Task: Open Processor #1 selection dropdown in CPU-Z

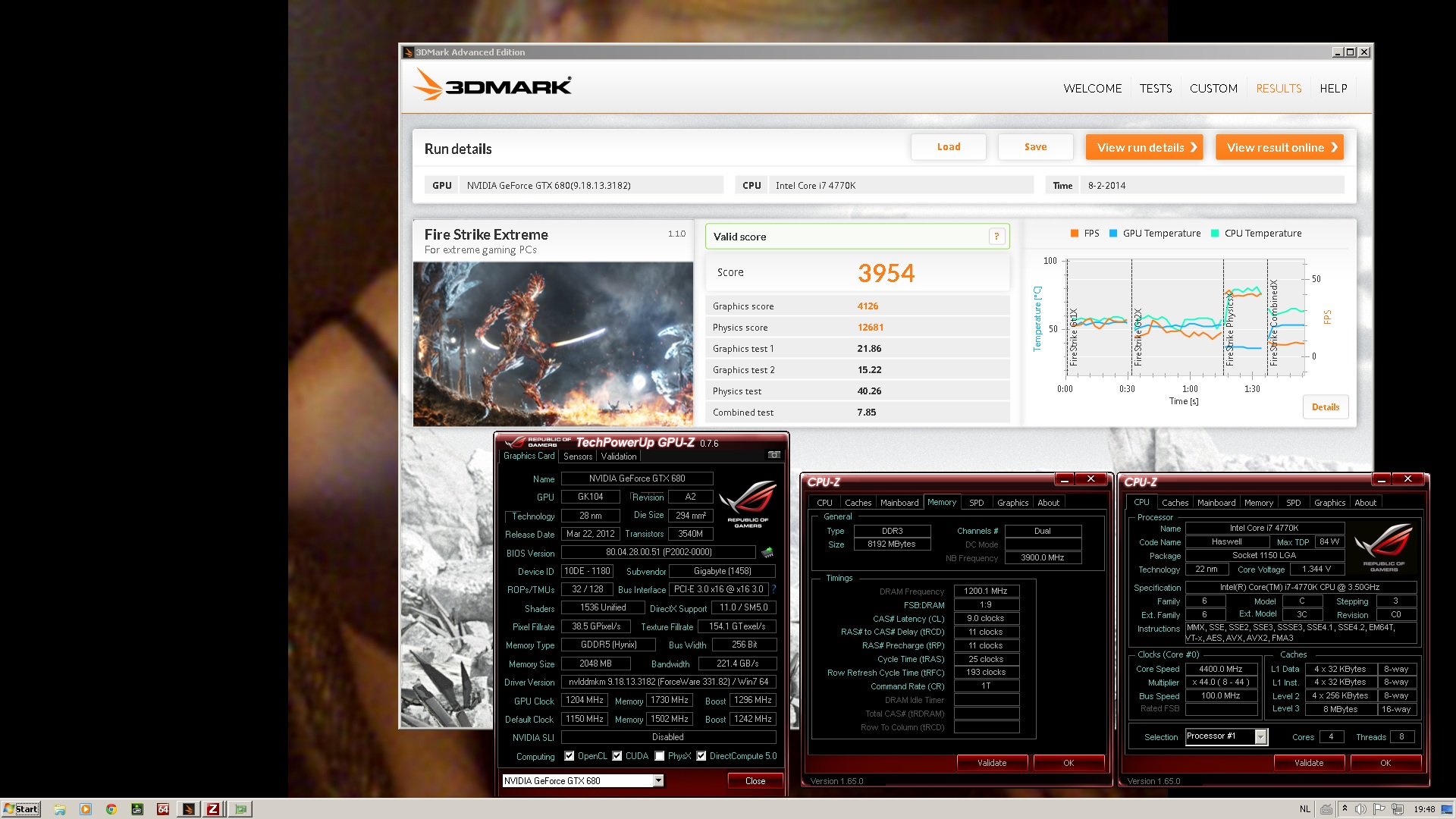Action: (1260, 736)
